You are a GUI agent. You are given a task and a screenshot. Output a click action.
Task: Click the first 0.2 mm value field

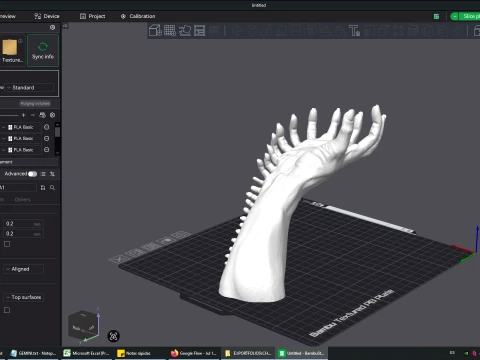coord(24,224)
